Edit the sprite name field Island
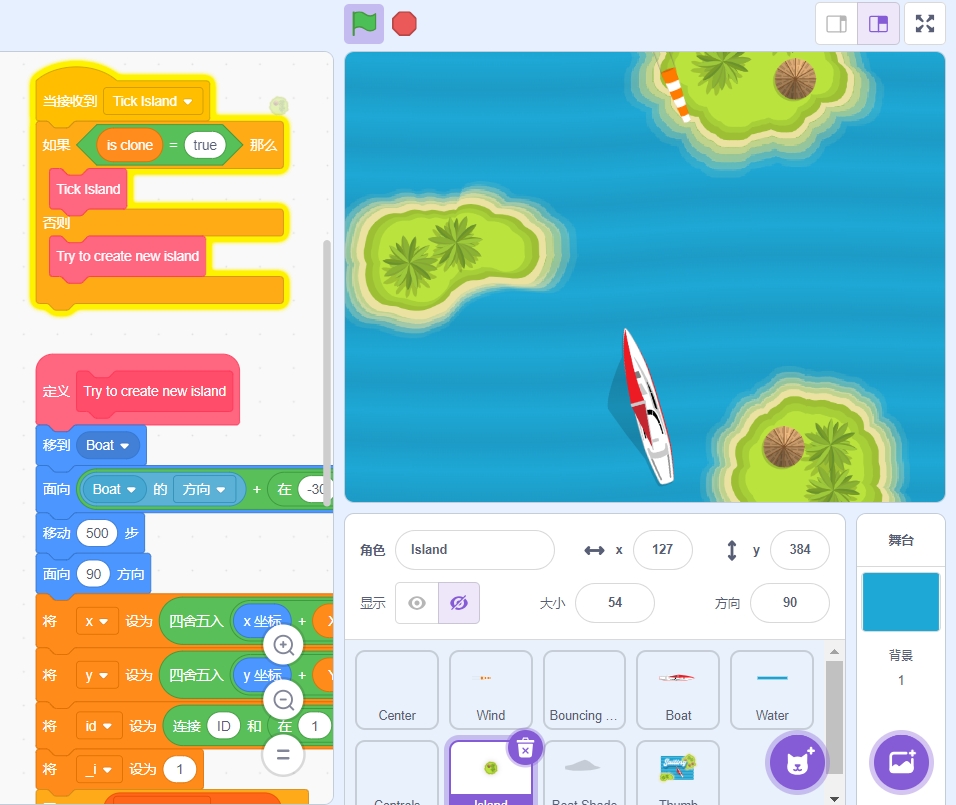Image resolution: width=956 pixels, height=805 pixels. [475, 549]
